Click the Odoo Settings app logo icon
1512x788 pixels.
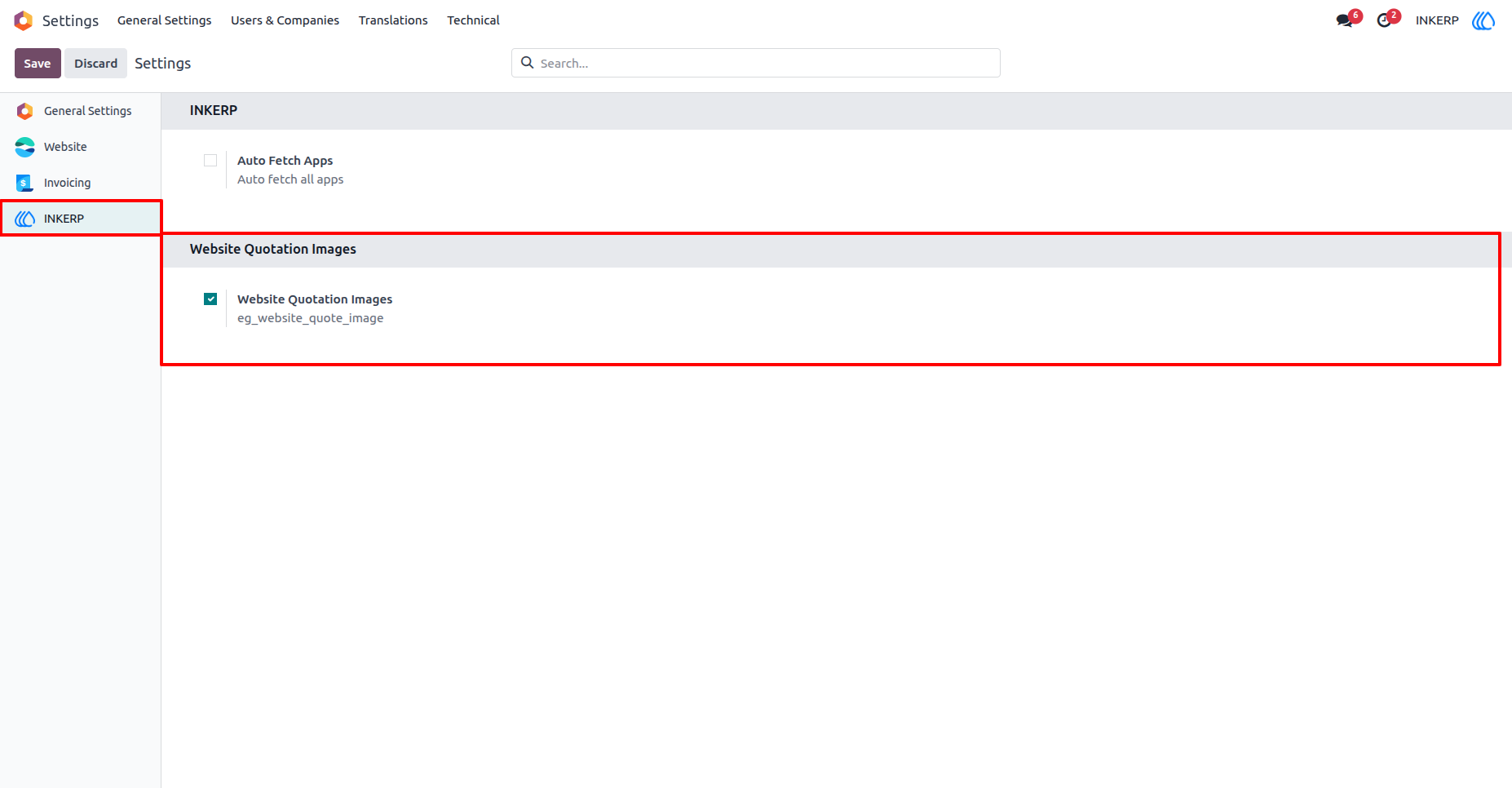[x=24, y=20]
